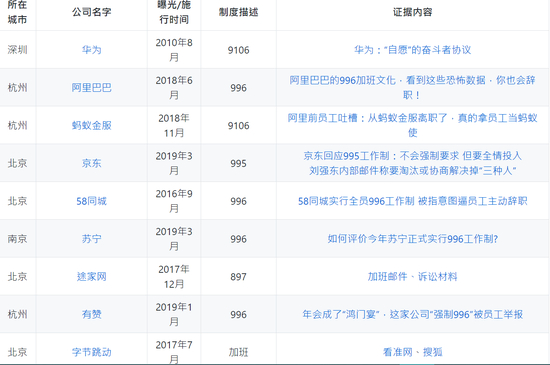This screenshot has width=550, height=365.
Task: Open the 苏宁 company link
Action: click(x=92, y=239)
